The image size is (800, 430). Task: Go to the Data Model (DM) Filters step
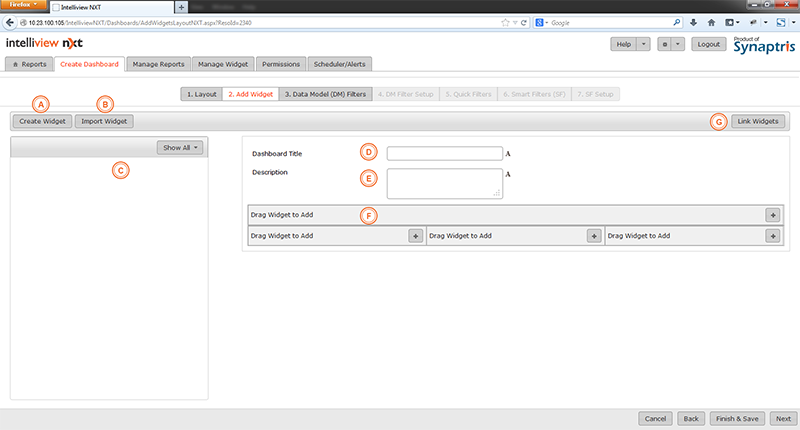click(x=325, y=94)
